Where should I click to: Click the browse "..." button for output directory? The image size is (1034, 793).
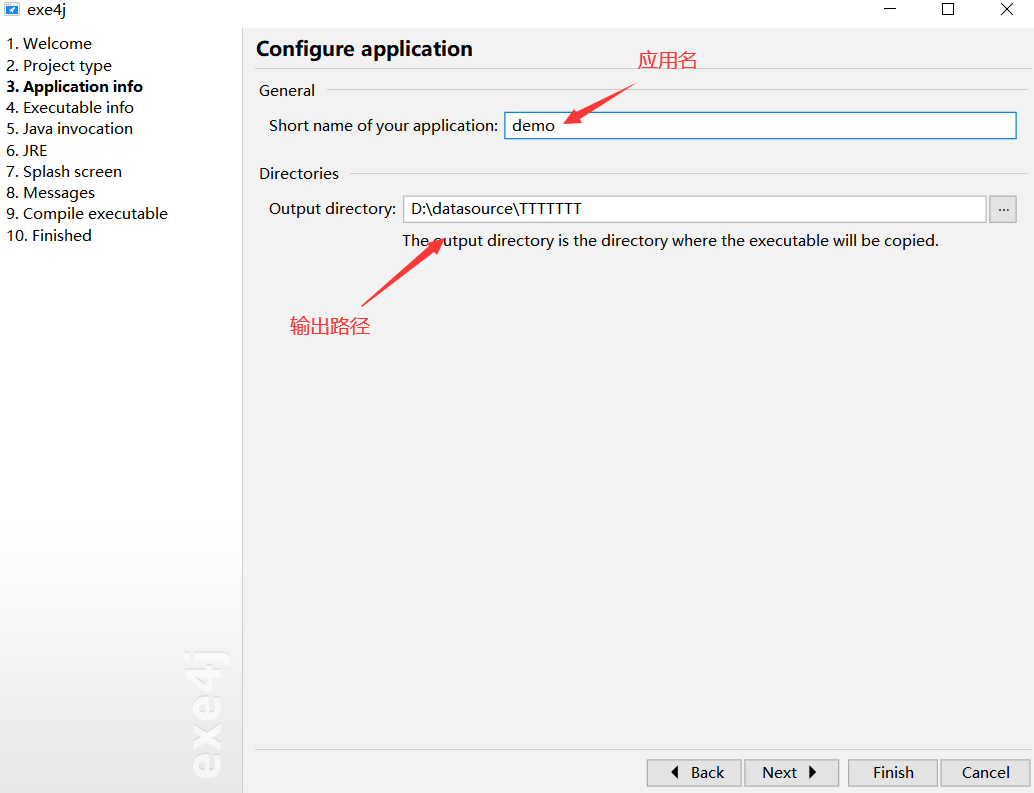click(x=1003, y=209)
